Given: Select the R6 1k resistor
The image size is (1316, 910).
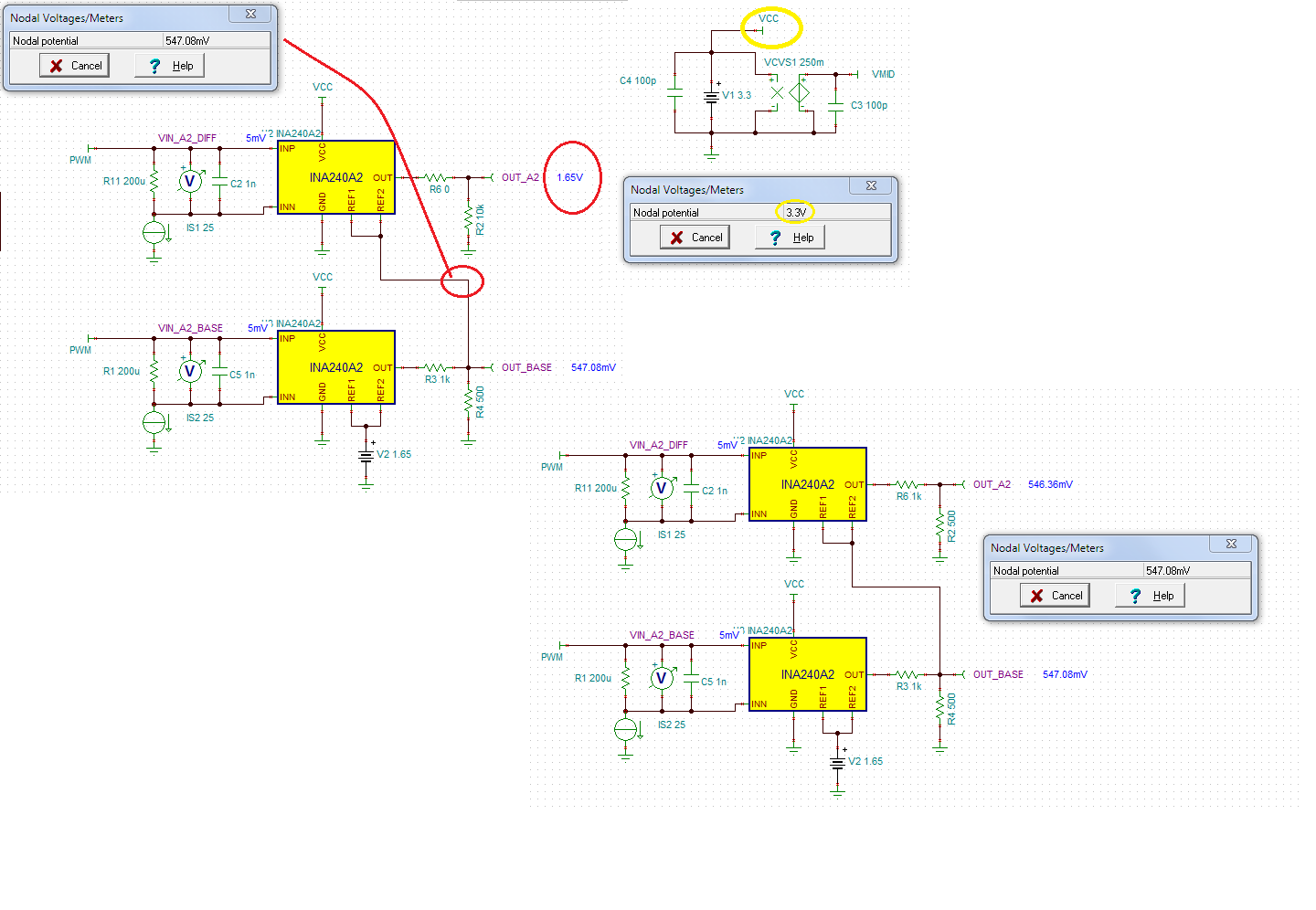Looking at the screenshot, I should coord(907,484).
